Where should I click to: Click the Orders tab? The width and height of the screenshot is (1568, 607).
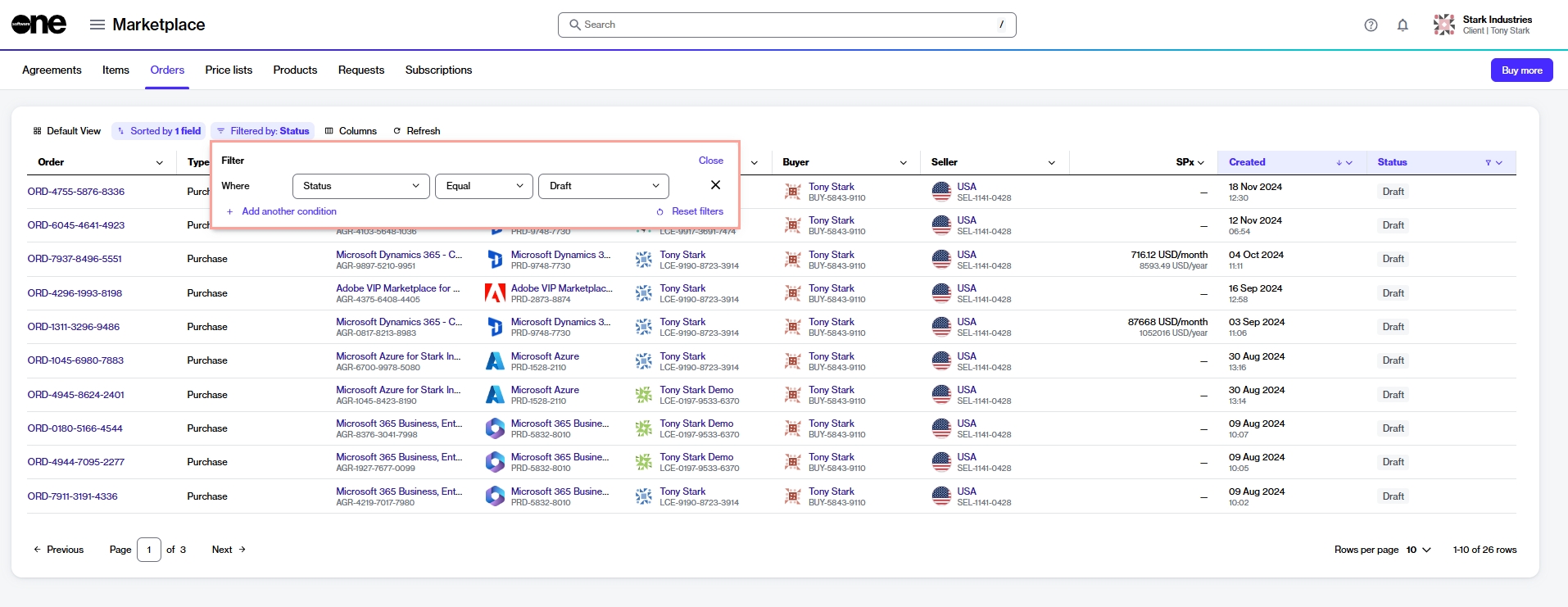pyautogui.click(x=167, y=70)
